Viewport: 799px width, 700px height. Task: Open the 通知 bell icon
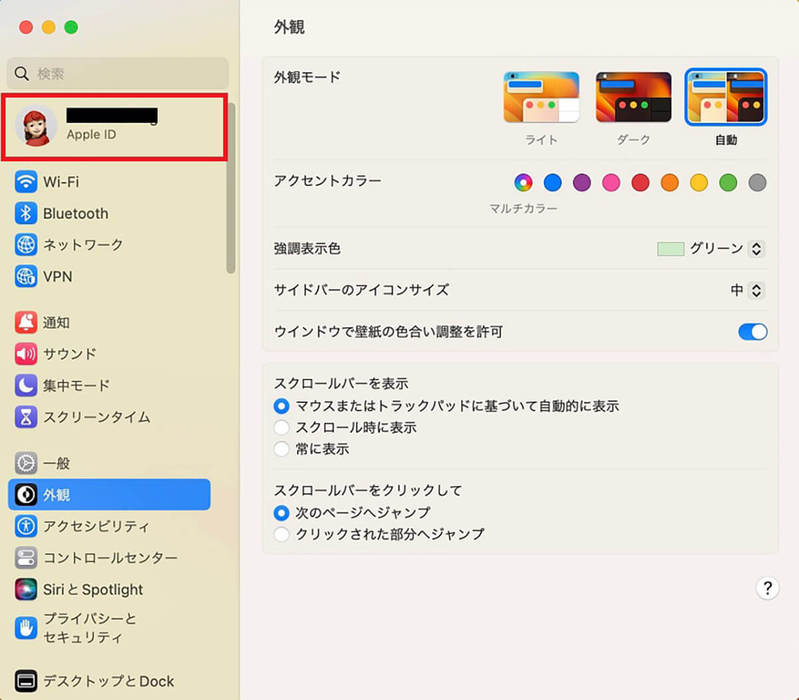pos(26,322)
